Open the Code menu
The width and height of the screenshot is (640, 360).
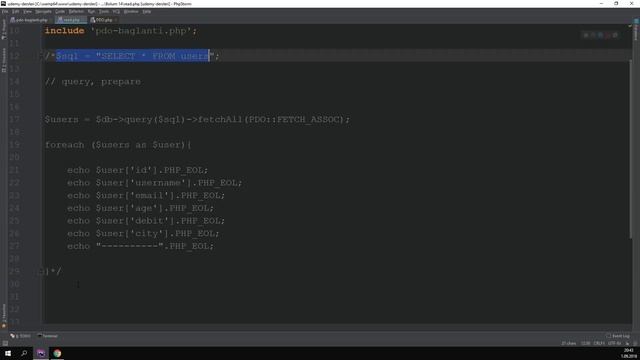coord(60,11)
